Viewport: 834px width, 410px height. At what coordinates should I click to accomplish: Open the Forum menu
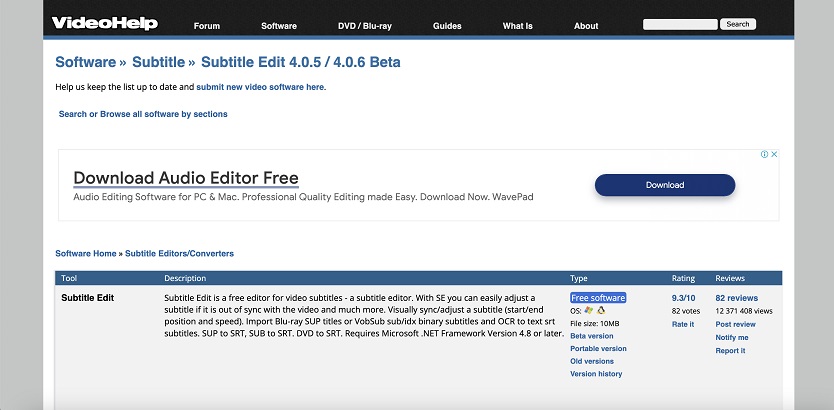(207, 26)
